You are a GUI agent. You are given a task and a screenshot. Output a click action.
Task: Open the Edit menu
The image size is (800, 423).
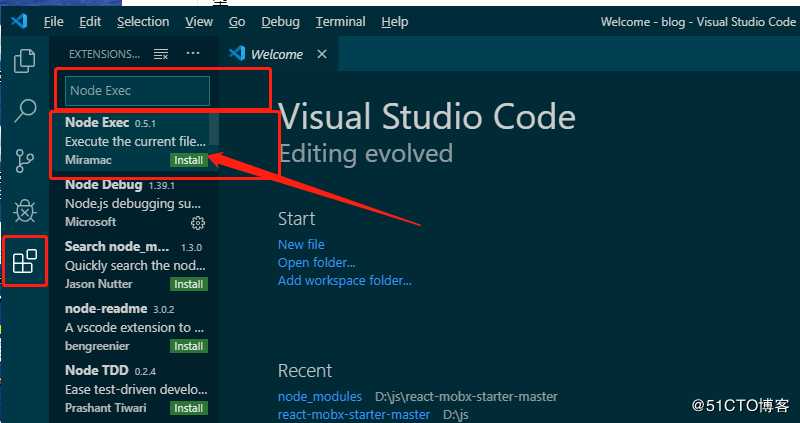click(90, 22)
